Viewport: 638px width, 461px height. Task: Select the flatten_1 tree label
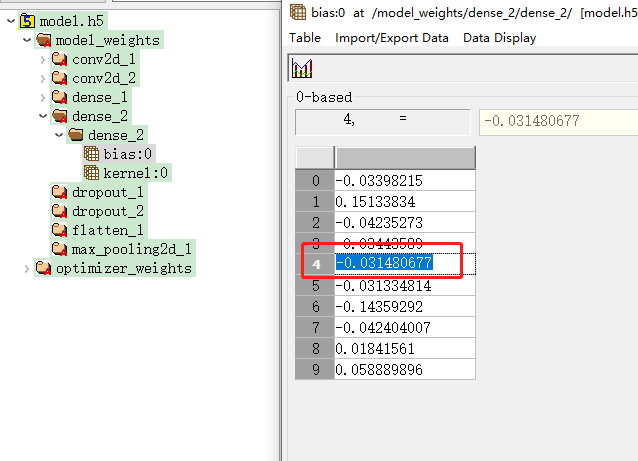point(108,230)
